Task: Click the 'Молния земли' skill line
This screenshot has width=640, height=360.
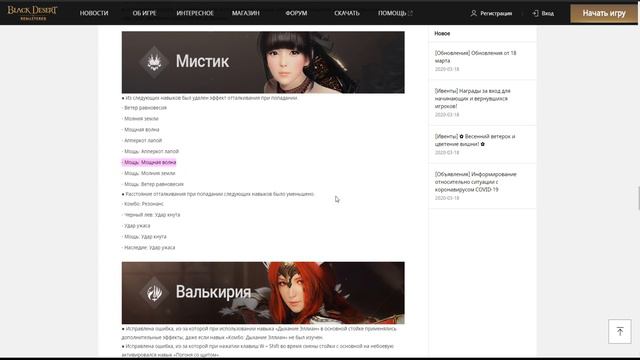Action: click(140, 118)
